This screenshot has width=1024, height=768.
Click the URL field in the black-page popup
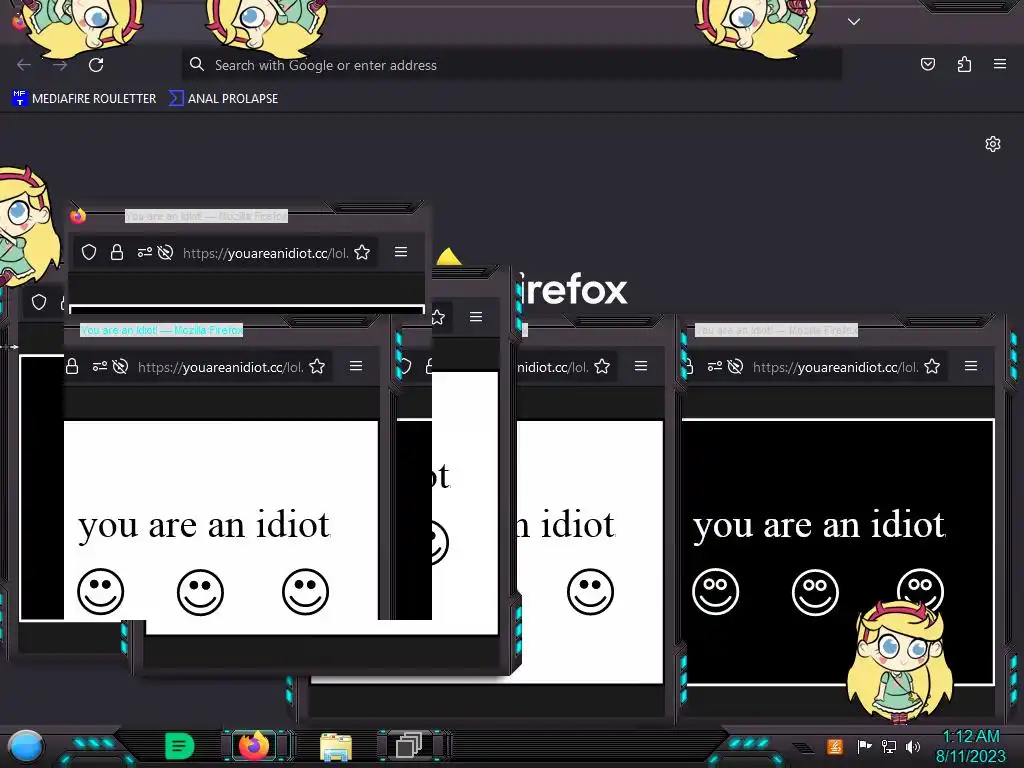coord(836,368)
